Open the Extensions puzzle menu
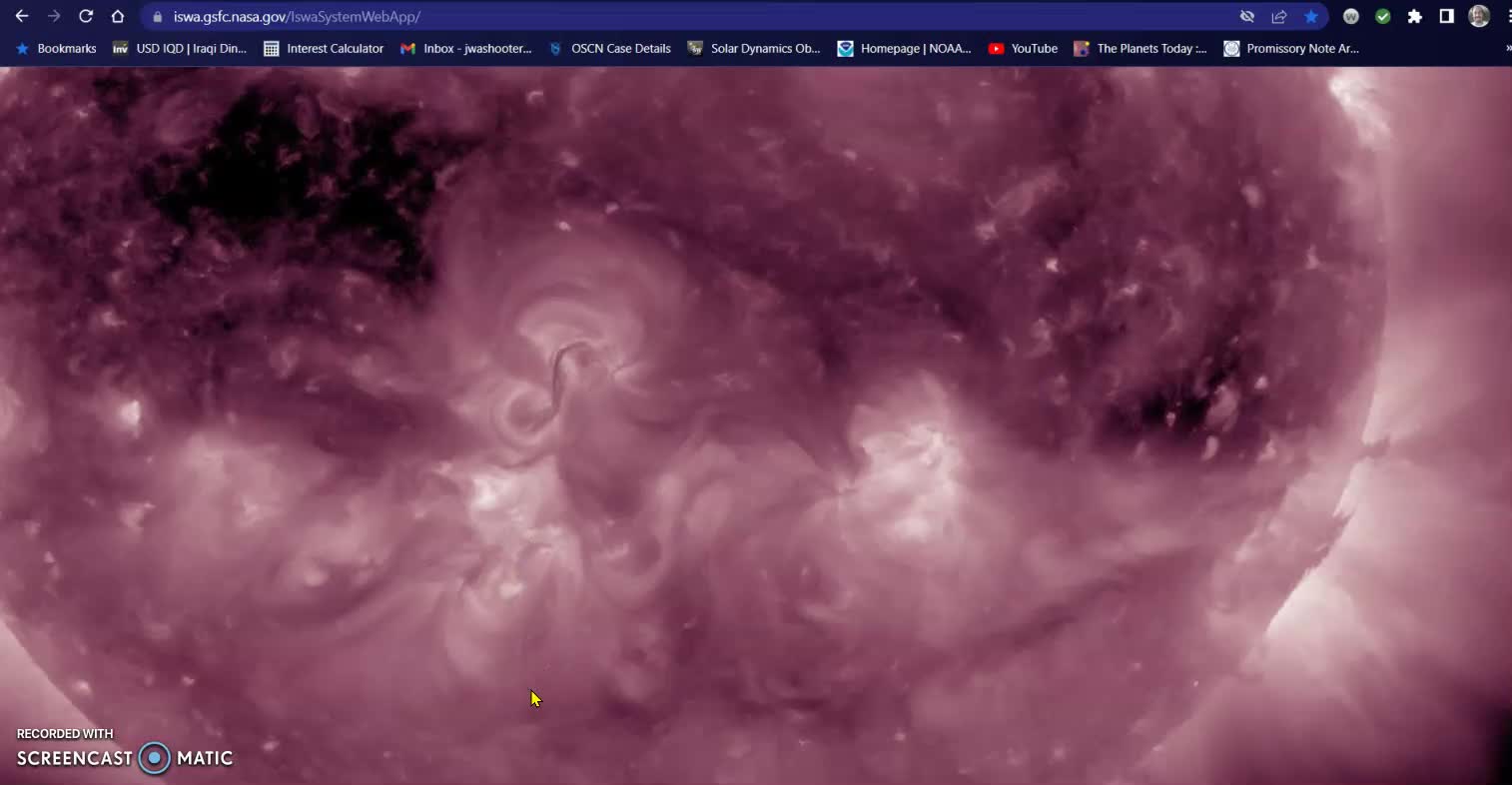This screenshot has width=1512, height=785. tap(1415, 16)
